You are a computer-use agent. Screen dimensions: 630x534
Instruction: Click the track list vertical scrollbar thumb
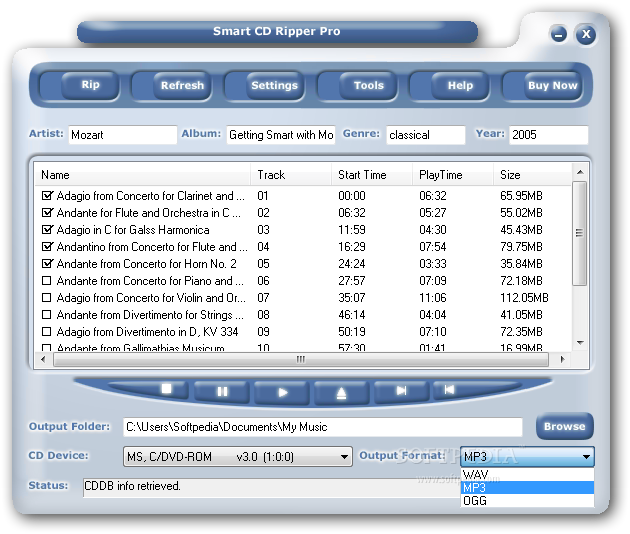pyautogui.click(x=579, y=233)
